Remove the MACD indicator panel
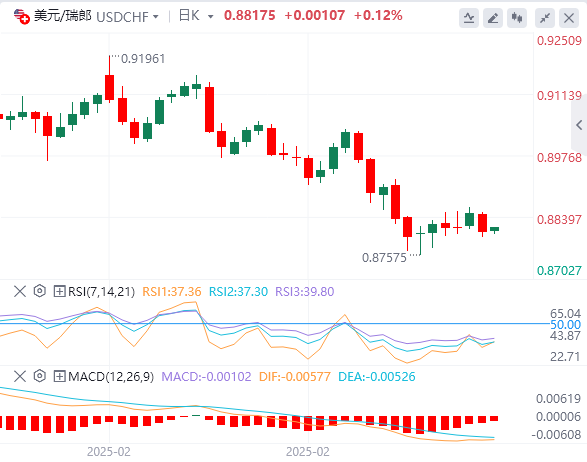Screen dimensions: 587x462 (x=19, y=376)
